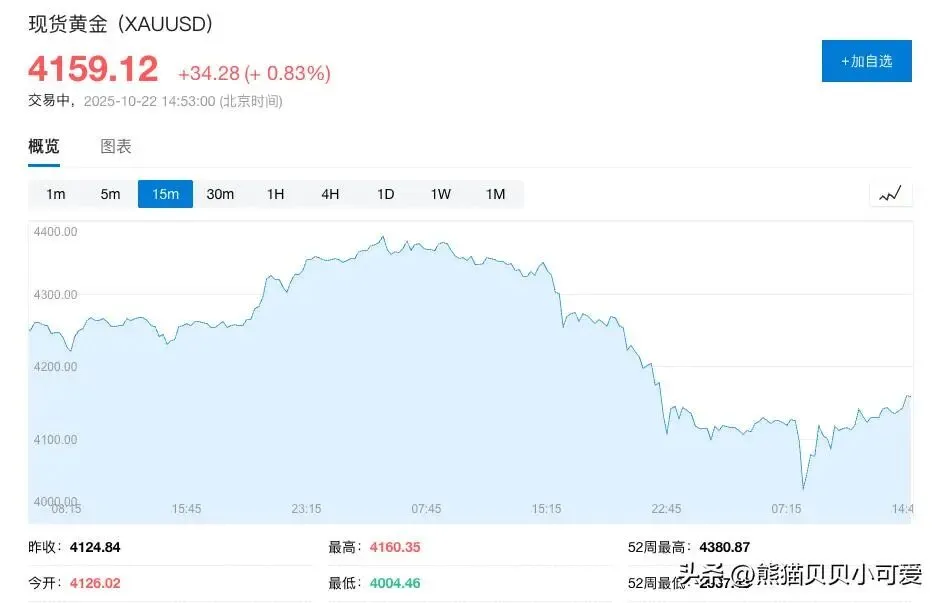Image resolution: width=939 pixels, height=603 pixels.
Task: Set chart interval to 1H
Action: pos(275,194)
